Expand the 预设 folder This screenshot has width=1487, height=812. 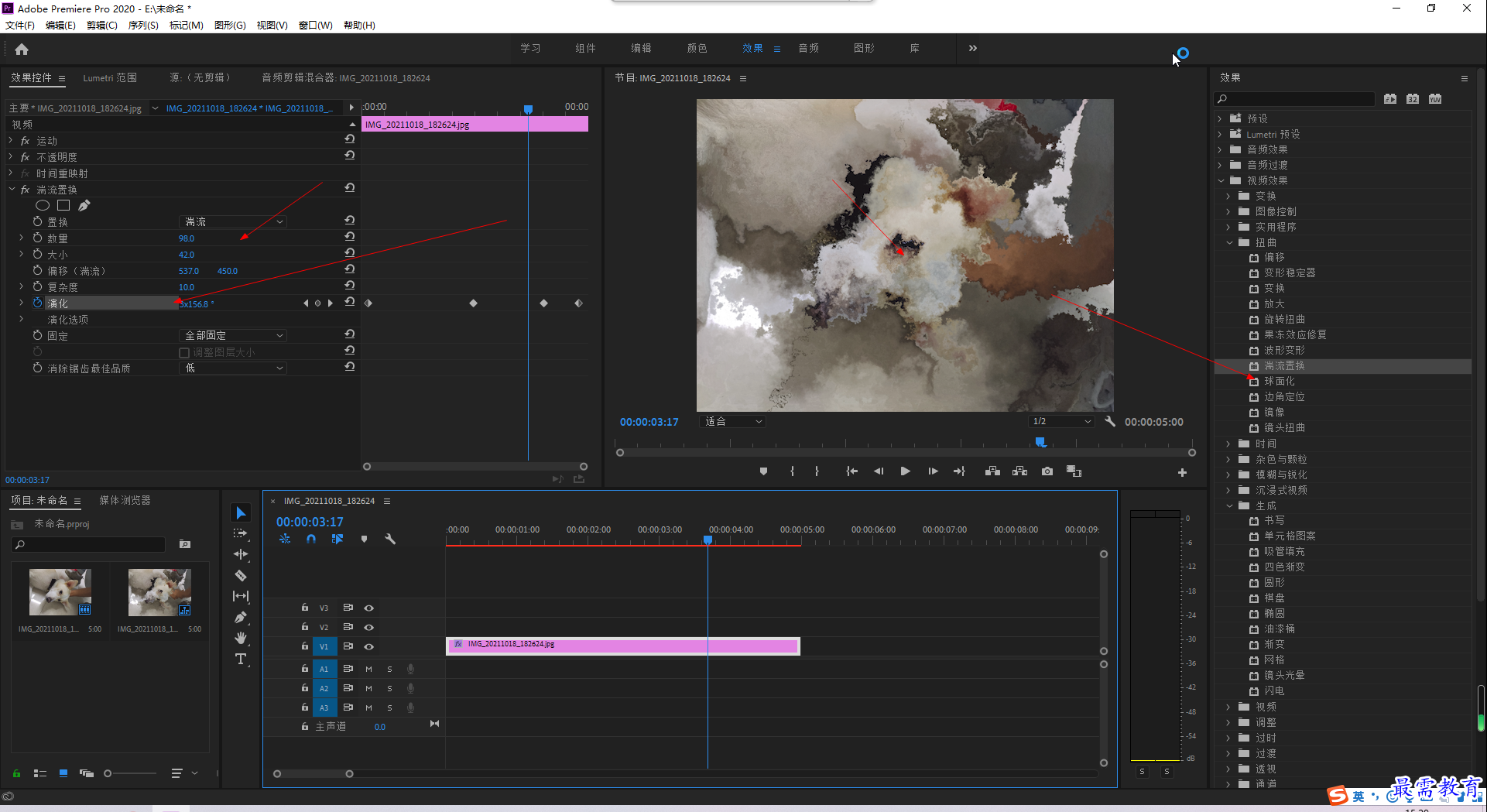pos(1220,118)
